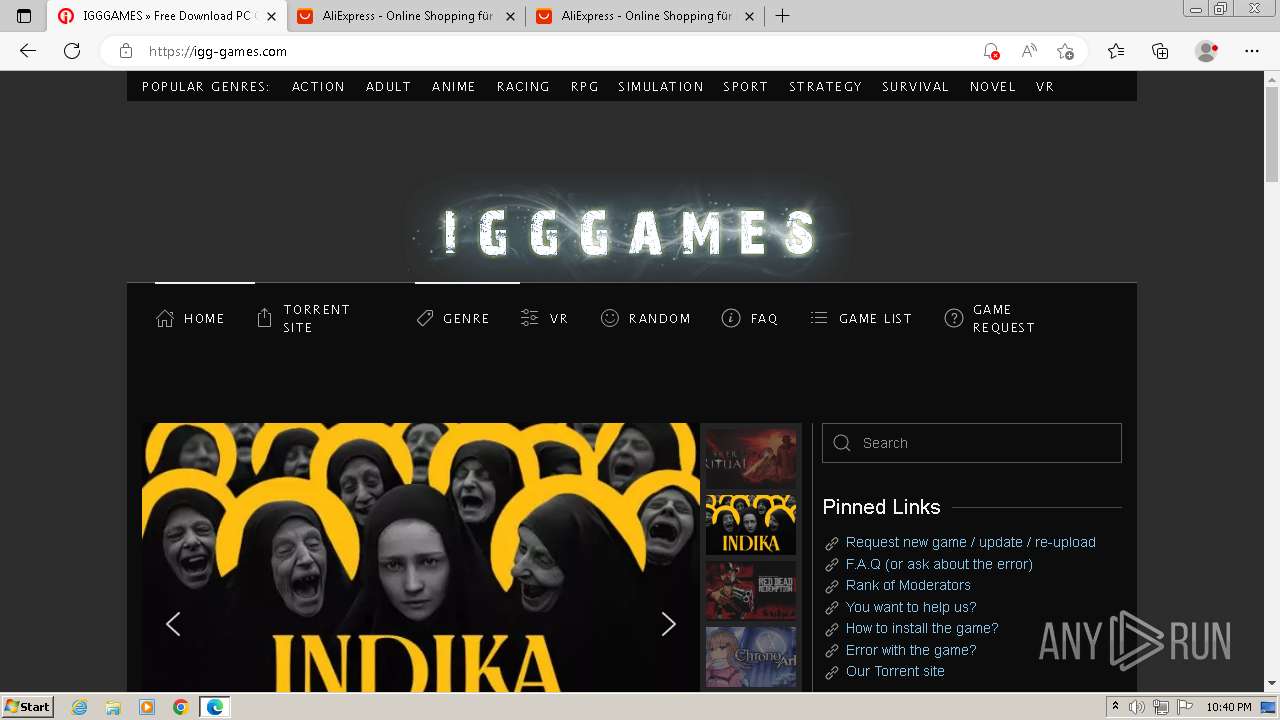Open GAME REQUEST navigation item
1280x720 pixels.
(990, 319)
